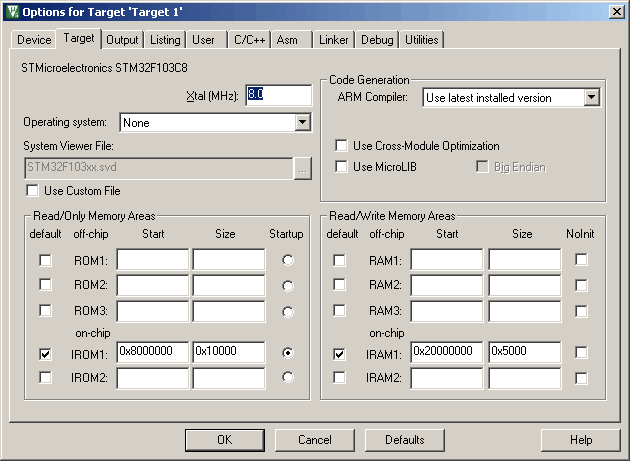This screenshot has height=461, width=630.
Task: Click the Defaults button
Action: coord(404,440)
